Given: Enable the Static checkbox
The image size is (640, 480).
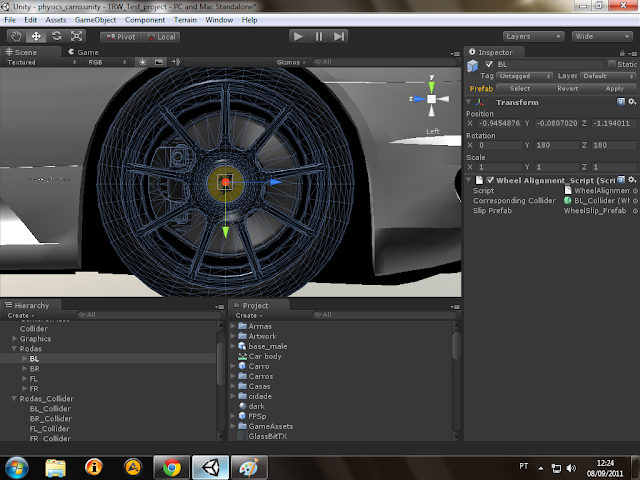Looking at the screenshot, I should (x=613, y=64).
